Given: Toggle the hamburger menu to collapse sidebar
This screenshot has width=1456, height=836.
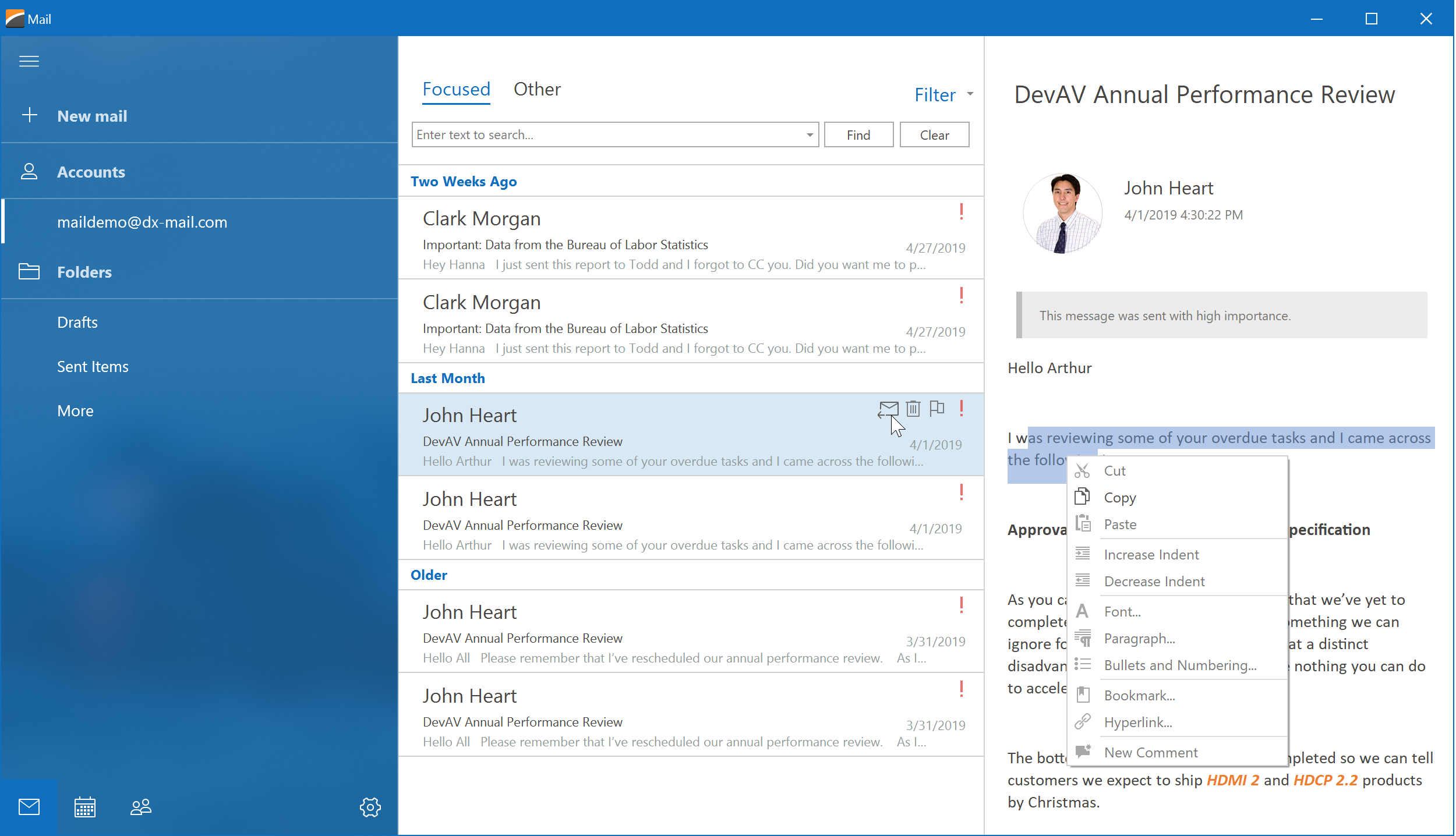Looking at the screenshot, I should pyautogui.click(x=28, y=61).
